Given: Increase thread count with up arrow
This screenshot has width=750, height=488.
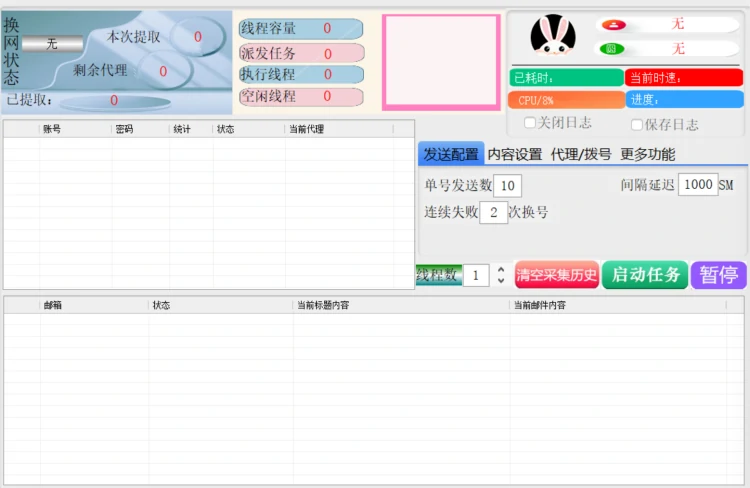Looking at the screenshot, I should click(x=501, y=270).
